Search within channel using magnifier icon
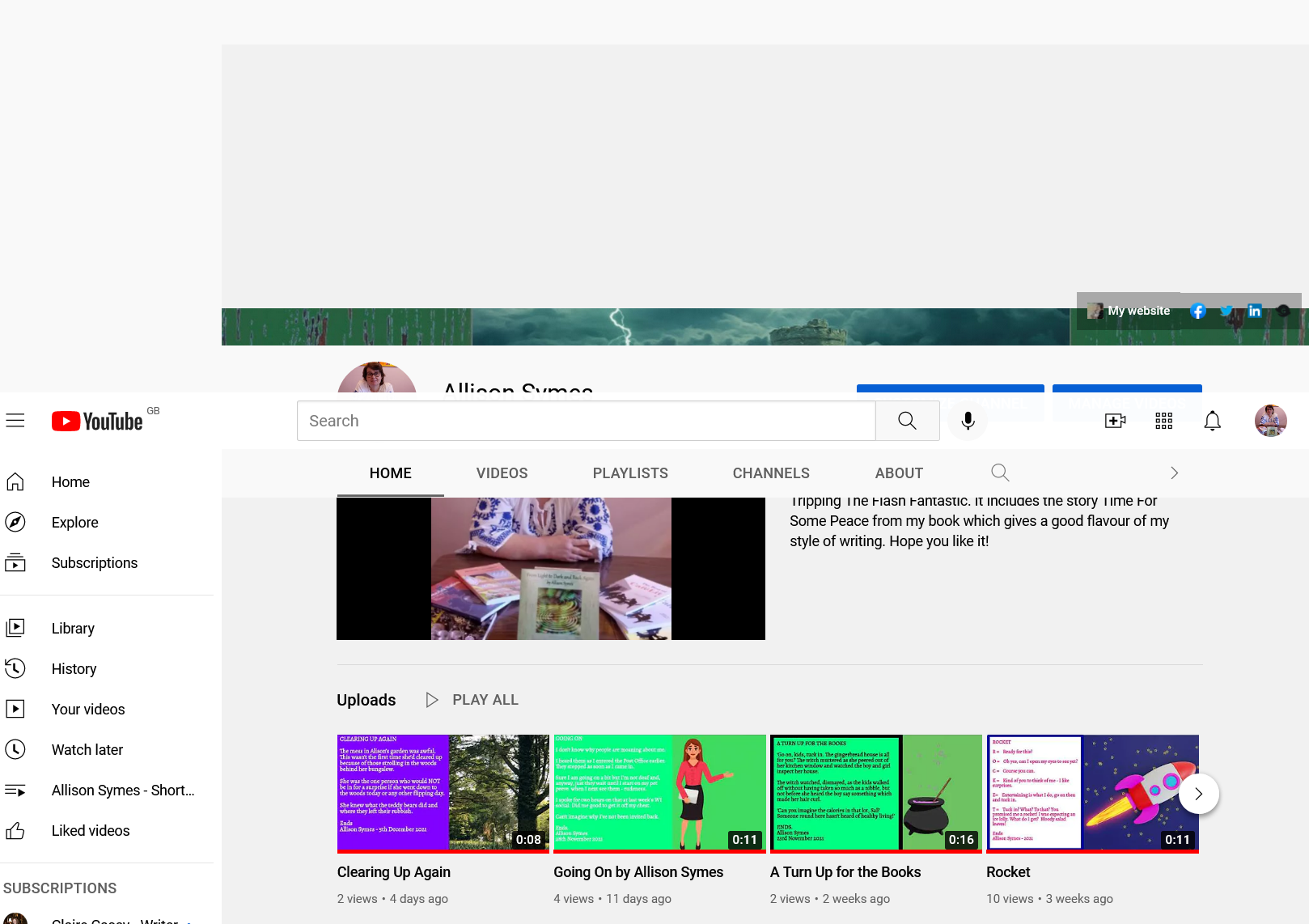Viewport: 1309px width, 924px height. tap(1000, 473)
